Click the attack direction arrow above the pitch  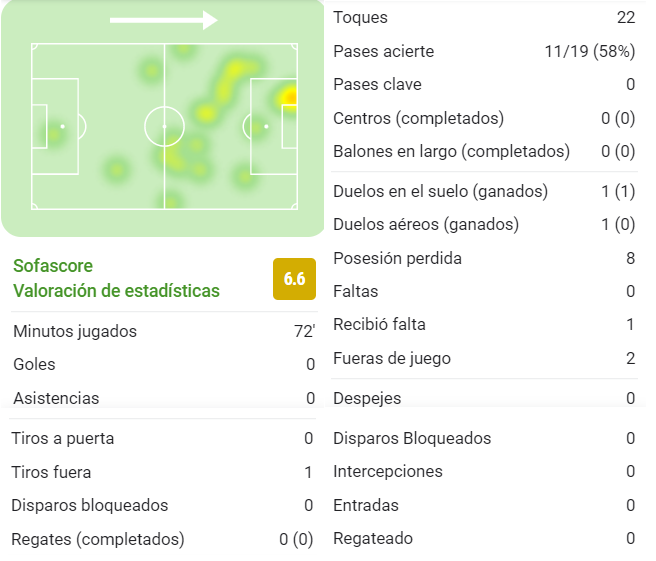tap(164, 20)
